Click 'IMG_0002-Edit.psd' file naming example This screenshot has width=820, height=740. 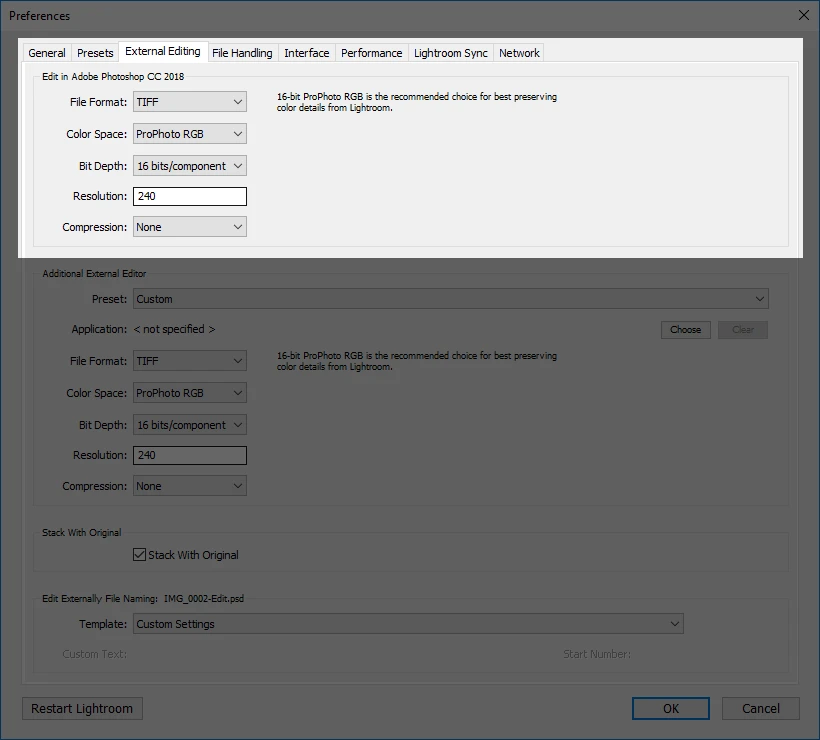204,598
